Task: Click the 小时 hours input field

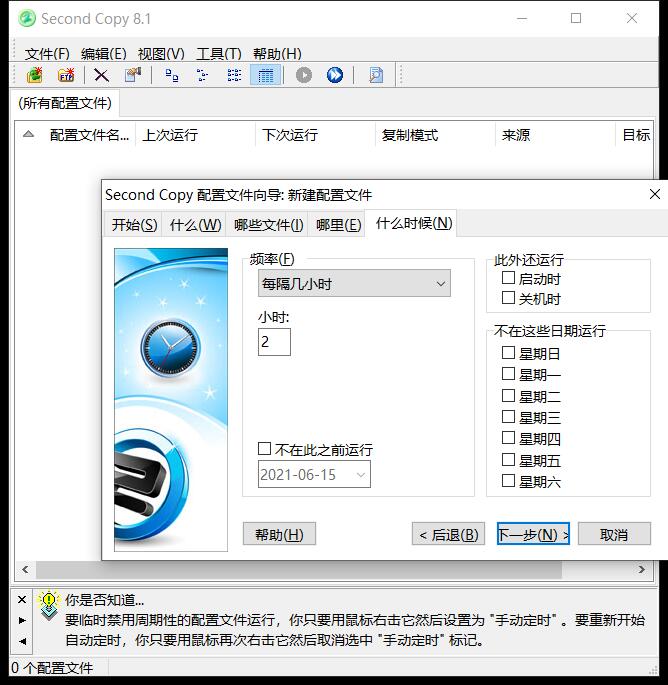Action: 274,342
